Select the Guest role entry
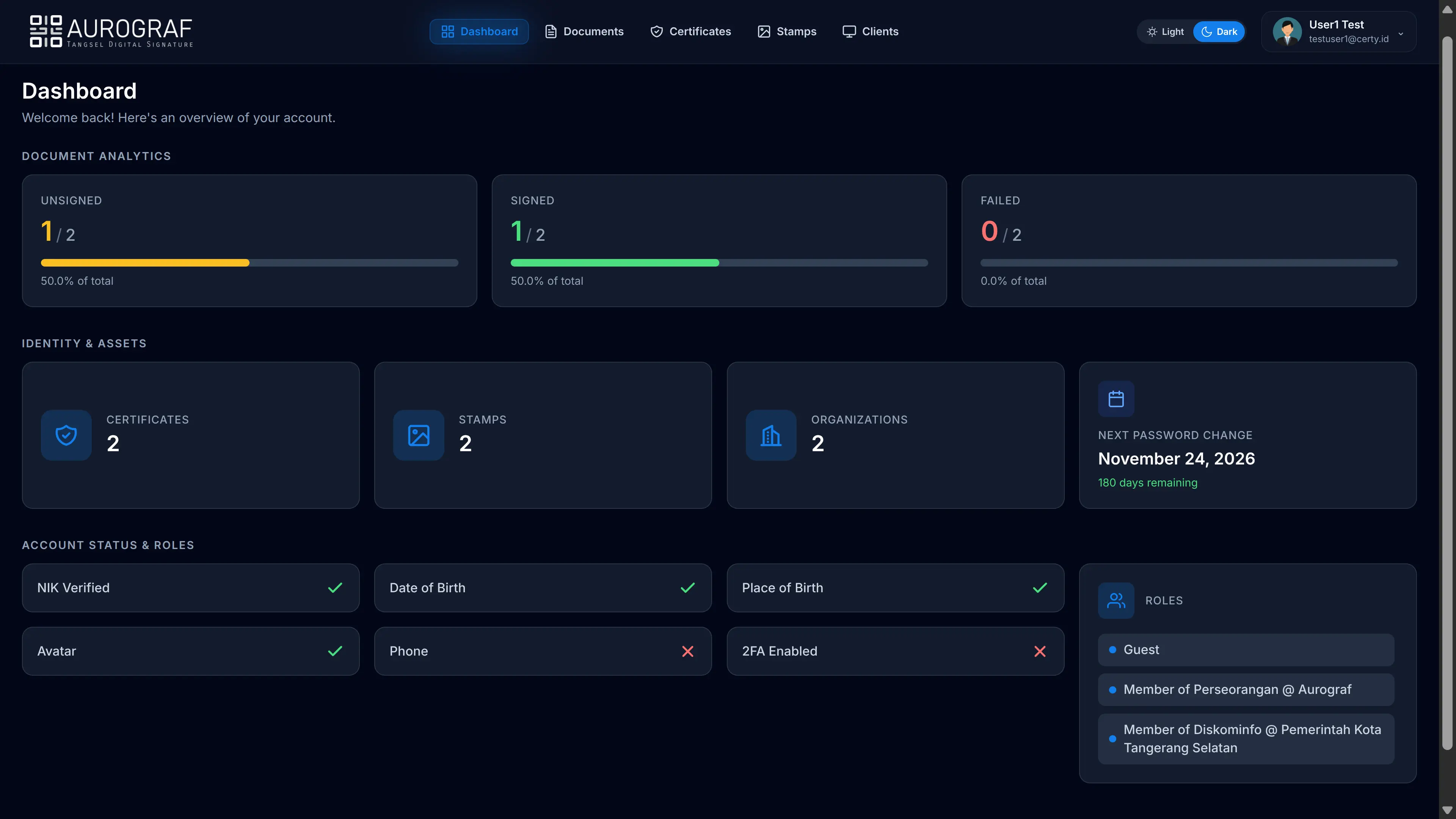The width and height of the screenshot is (1456, 819). click(1246, 650)
